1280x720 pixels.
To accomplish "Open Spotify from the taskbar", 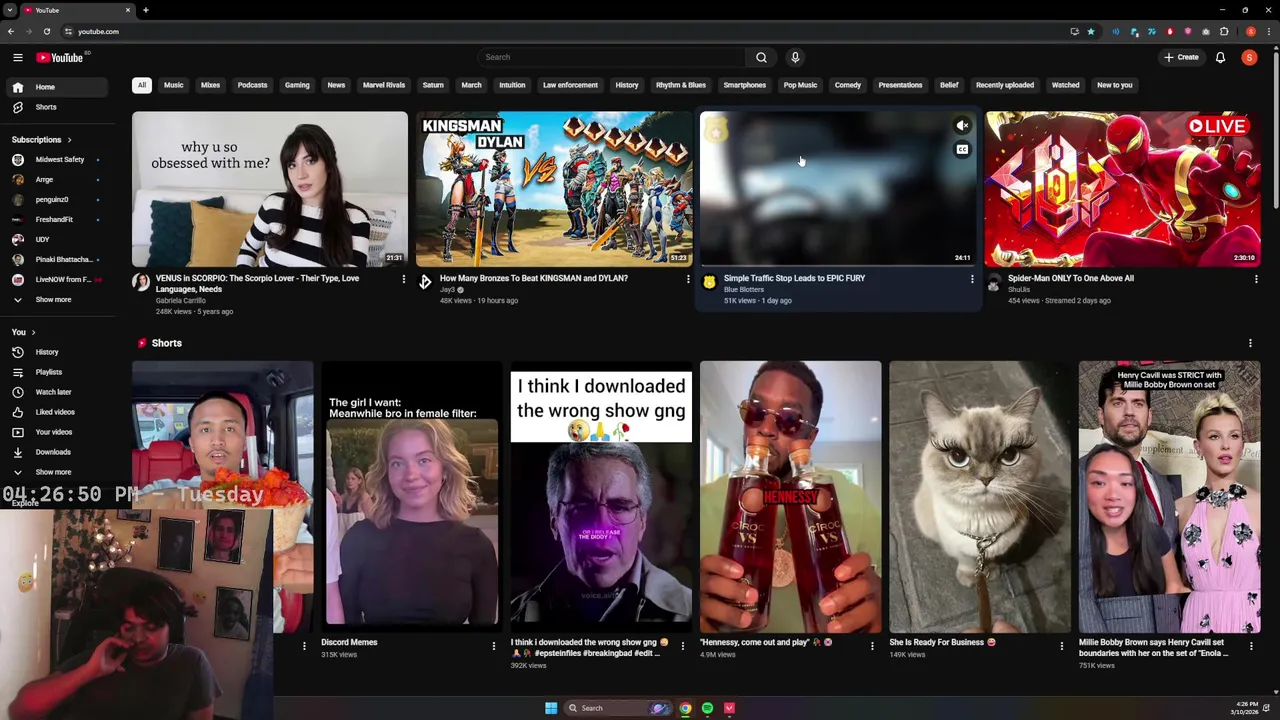I will point(707,708).
